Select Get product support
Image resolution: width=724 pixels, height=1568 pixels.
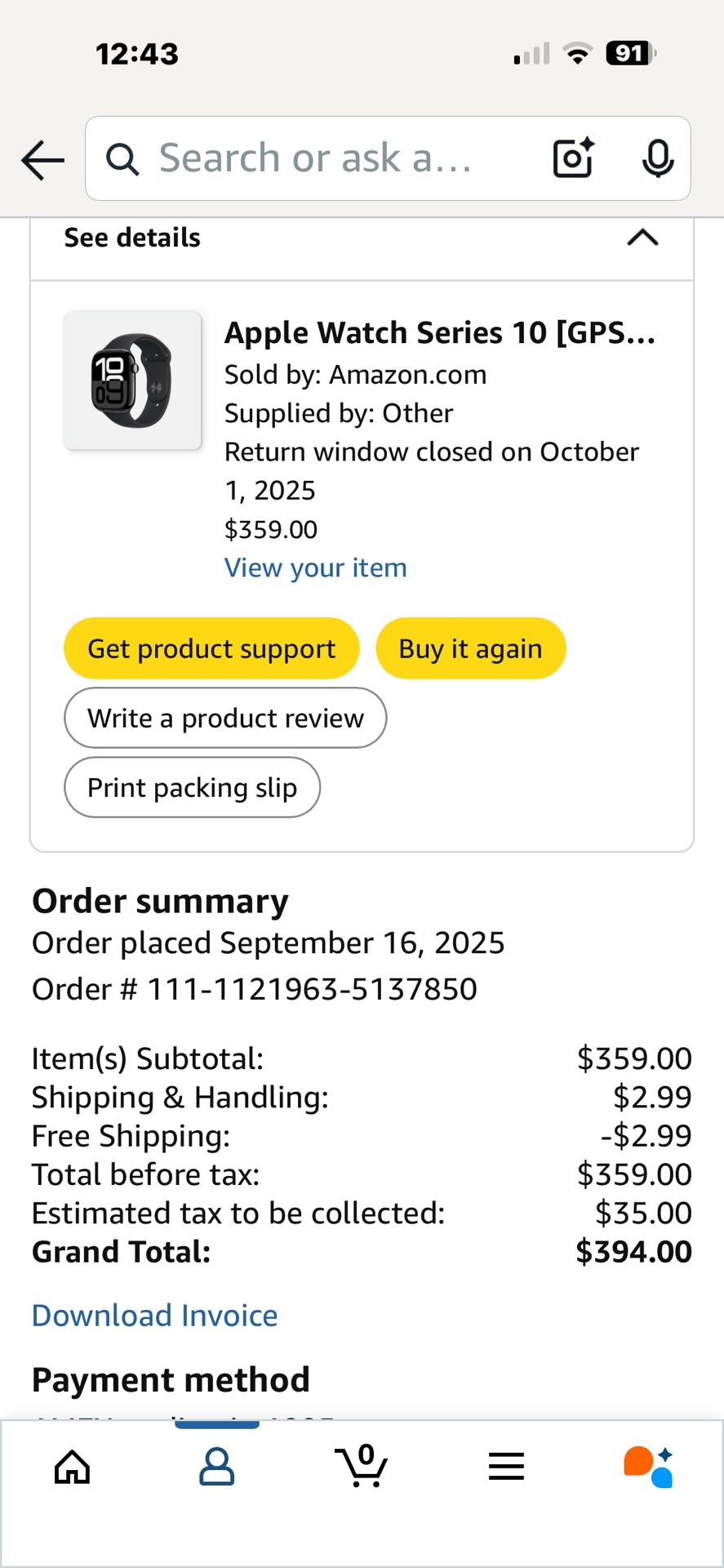(211, 648)
